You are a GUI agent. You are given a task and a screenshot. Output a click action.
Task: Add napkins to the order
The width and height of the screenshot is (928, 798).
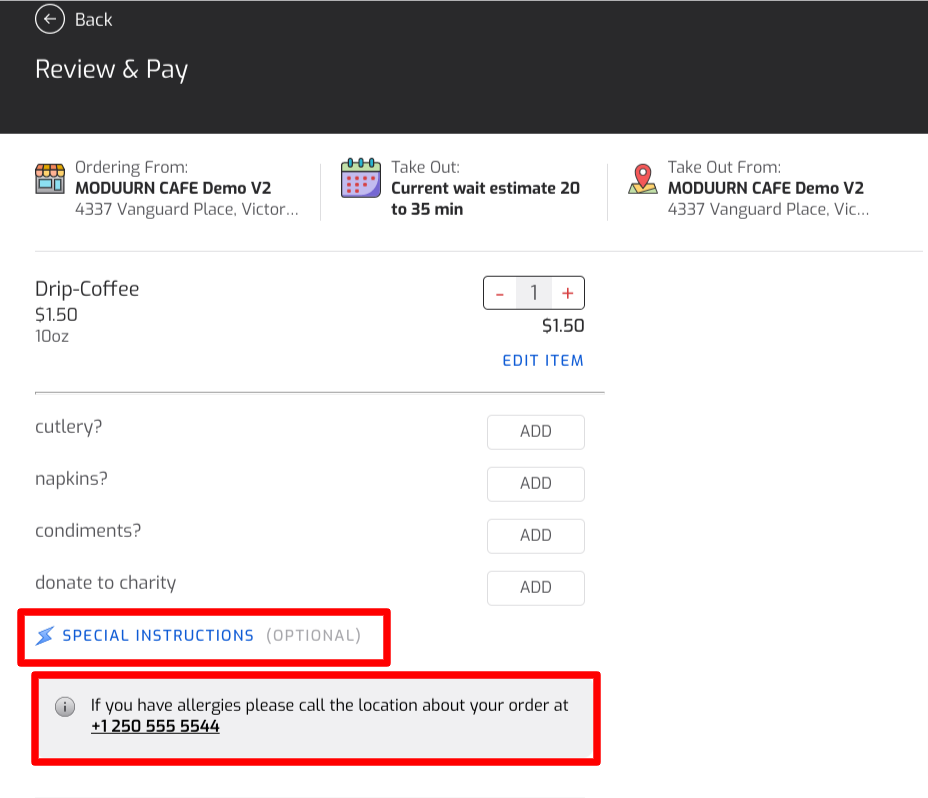pyautogui.click(x=536, y=484)
